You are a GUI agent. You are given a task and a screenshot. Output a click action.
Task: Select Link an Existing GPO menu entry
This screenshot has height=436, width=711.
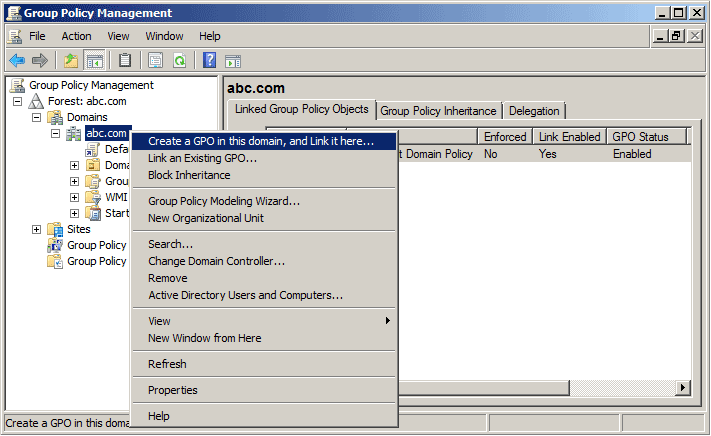[x=202, y=158]
